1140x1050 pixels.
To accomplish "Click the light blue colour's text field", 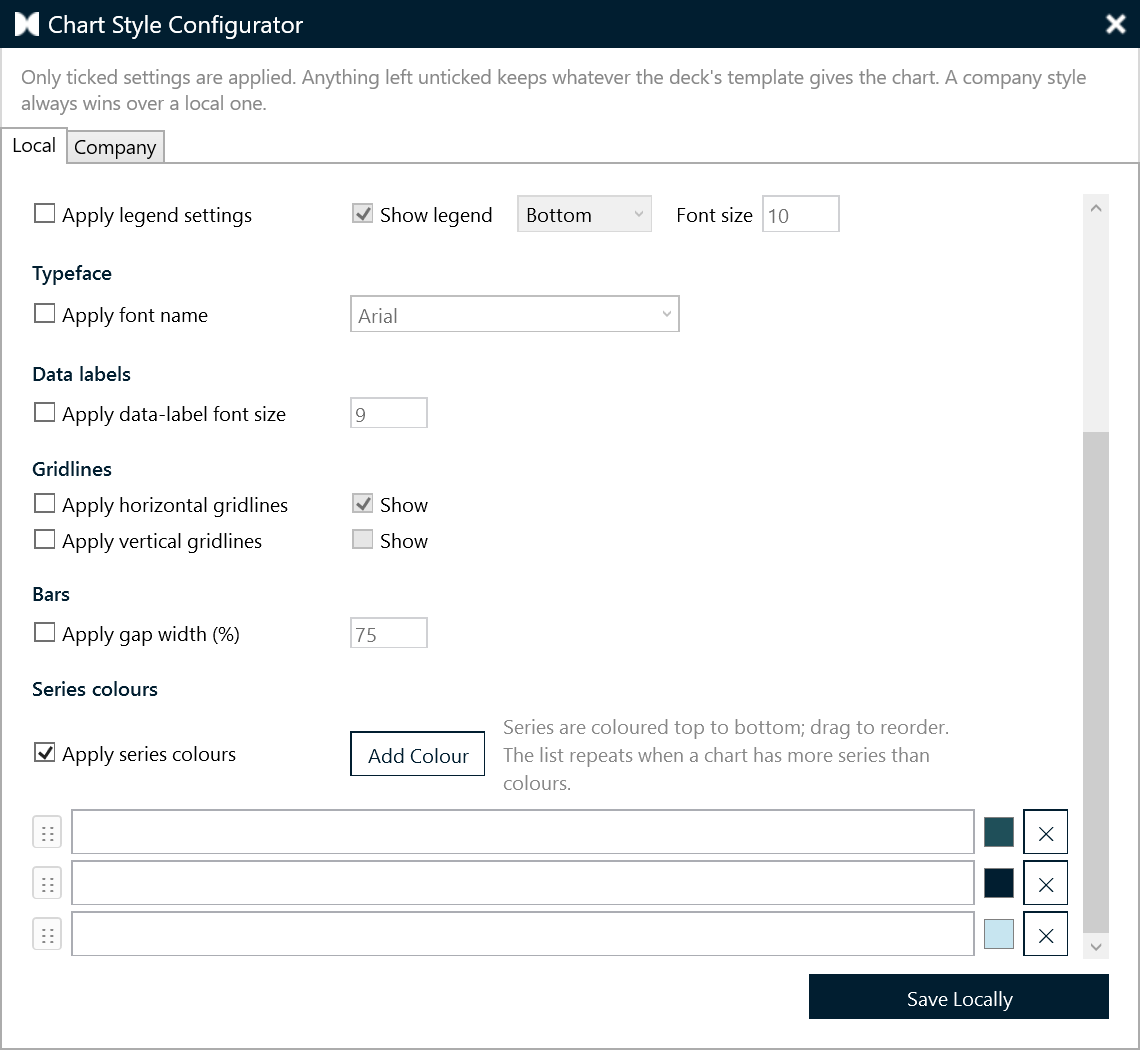I will 523,934.
